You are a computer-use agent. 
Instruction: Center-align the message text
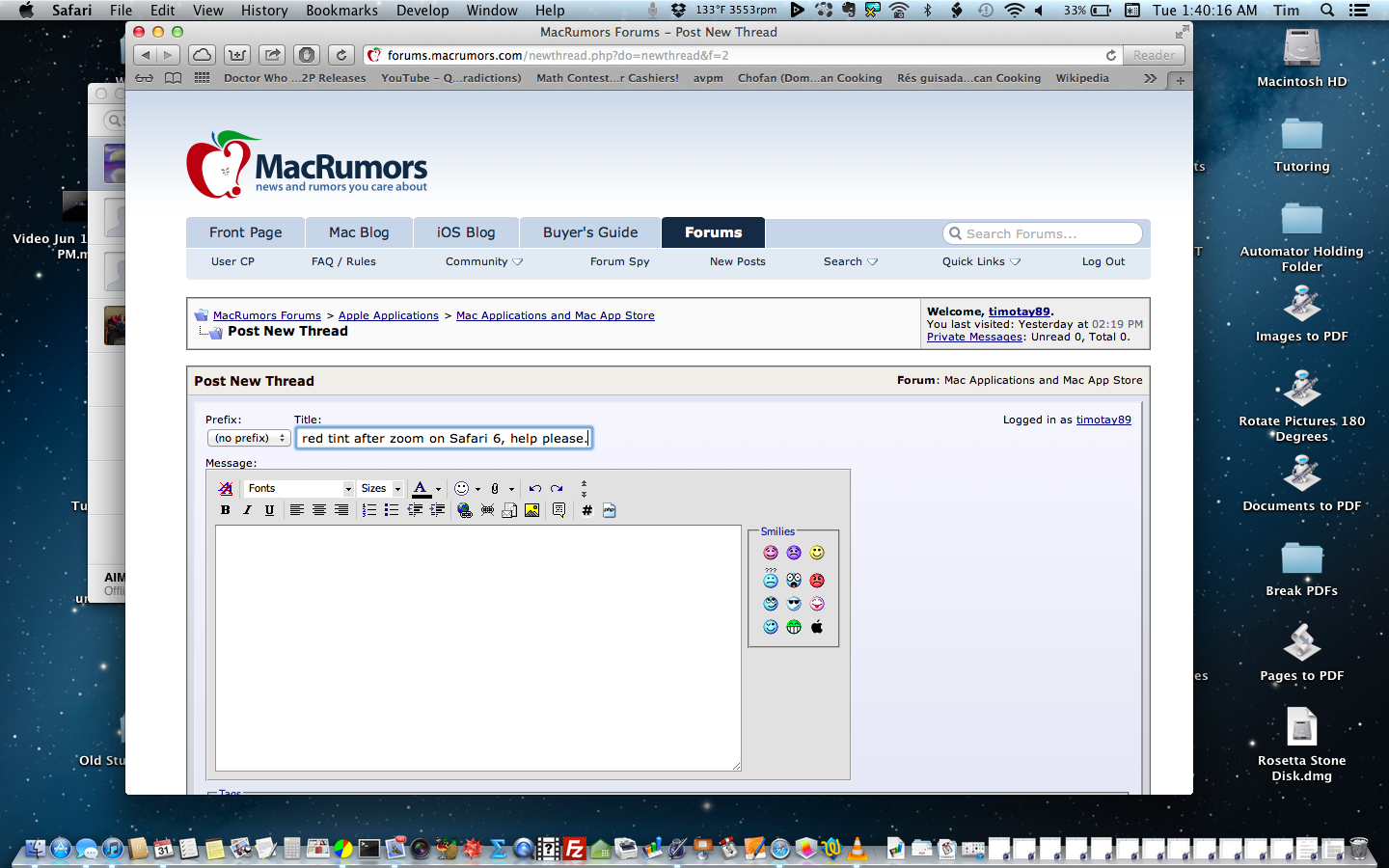[x=319, y=510]
